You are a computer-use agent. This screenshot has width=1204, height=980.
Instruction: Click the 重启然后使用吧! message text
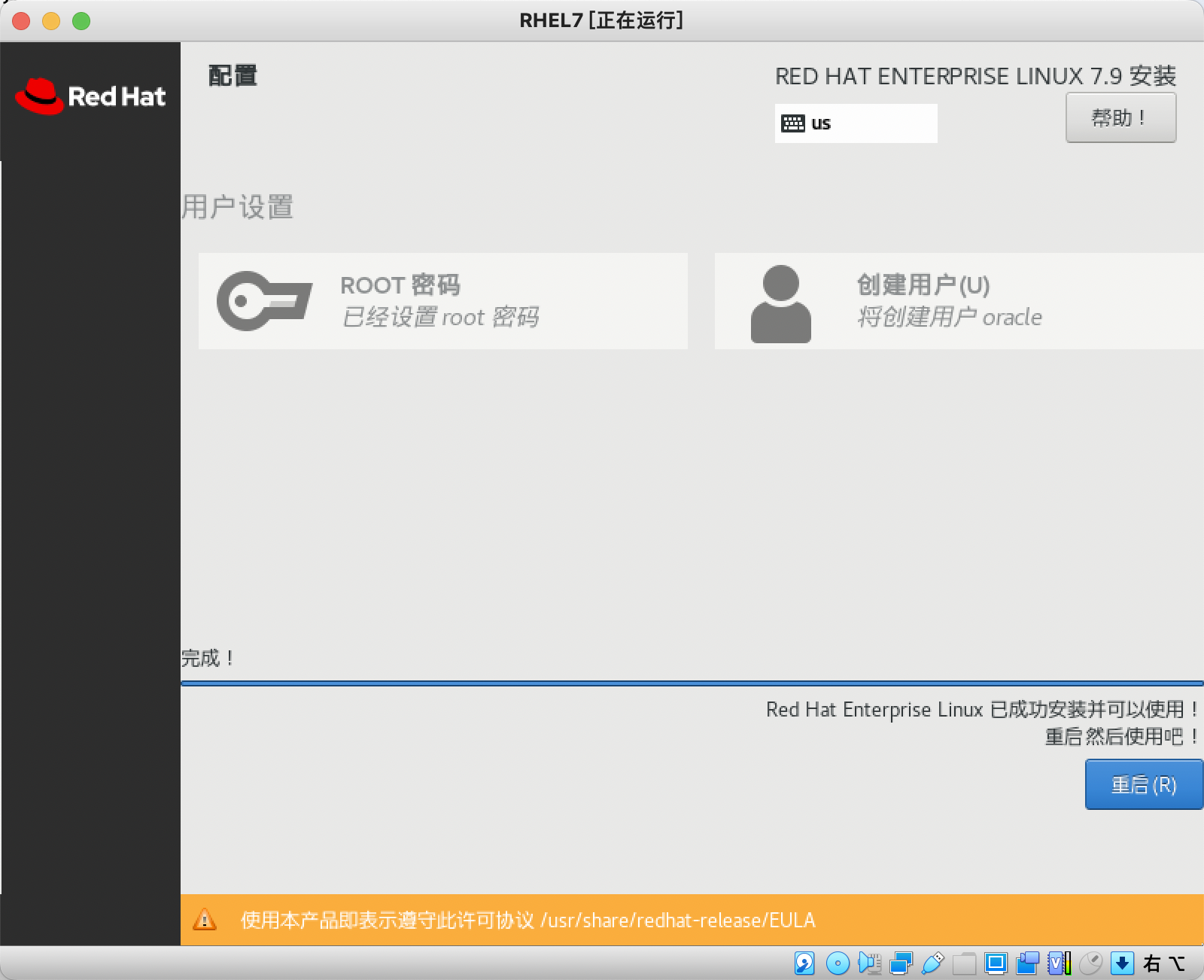1121,736
